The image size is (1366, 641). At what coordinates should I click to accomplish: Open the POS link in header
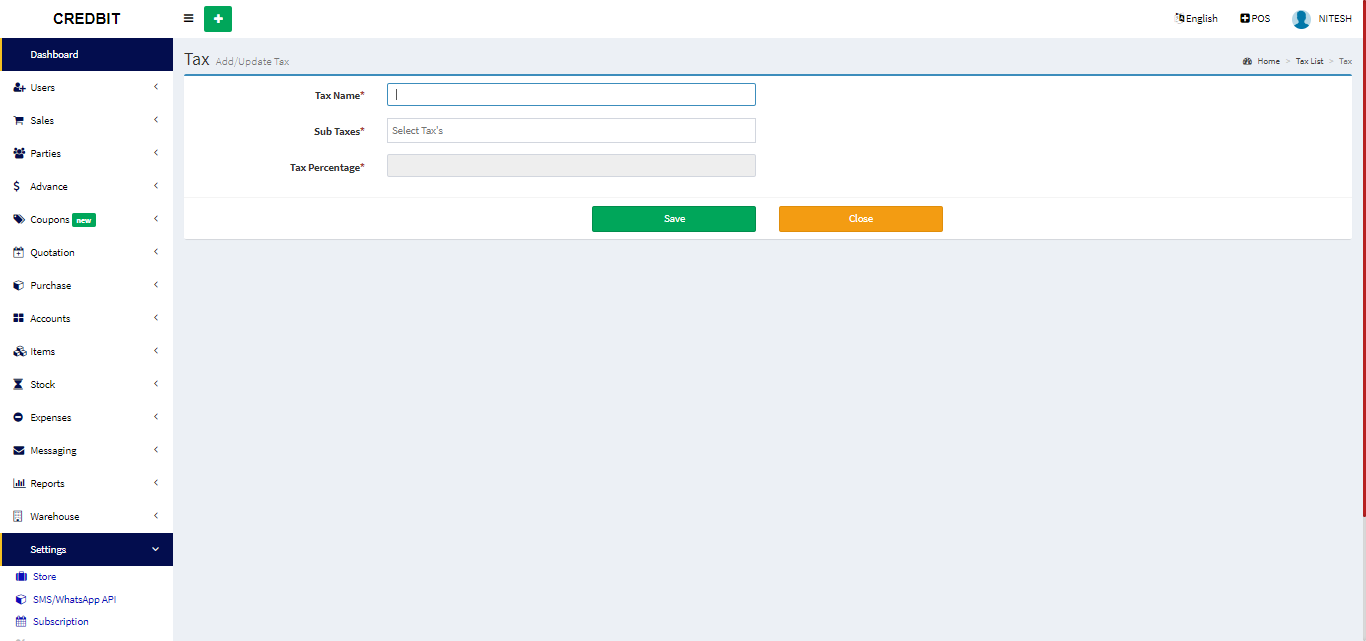click(x=1255, y=18)
